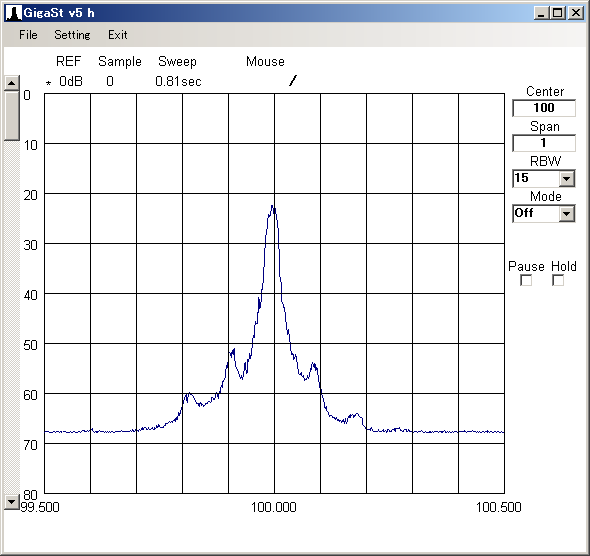Maximize the GigaSt window
This screenshot has height=556, width=590.
(558, 13)
